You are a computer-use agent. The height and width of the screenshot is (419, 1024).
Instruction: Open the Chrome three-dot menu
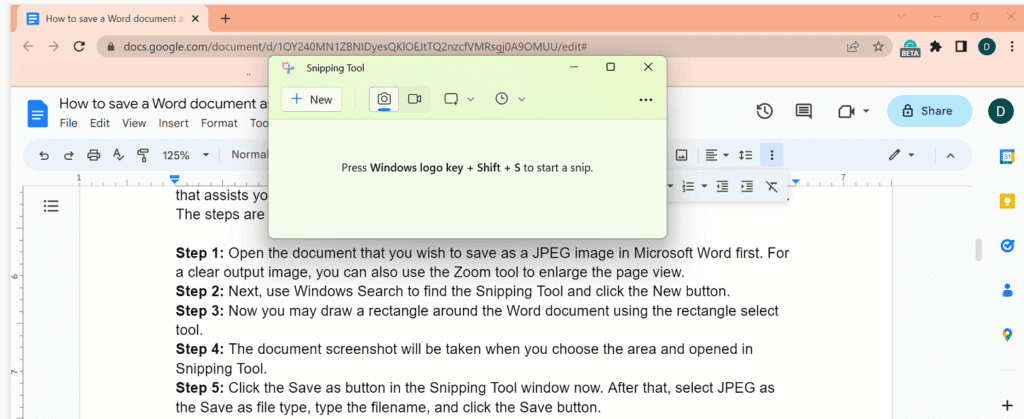coord(1011,46)
